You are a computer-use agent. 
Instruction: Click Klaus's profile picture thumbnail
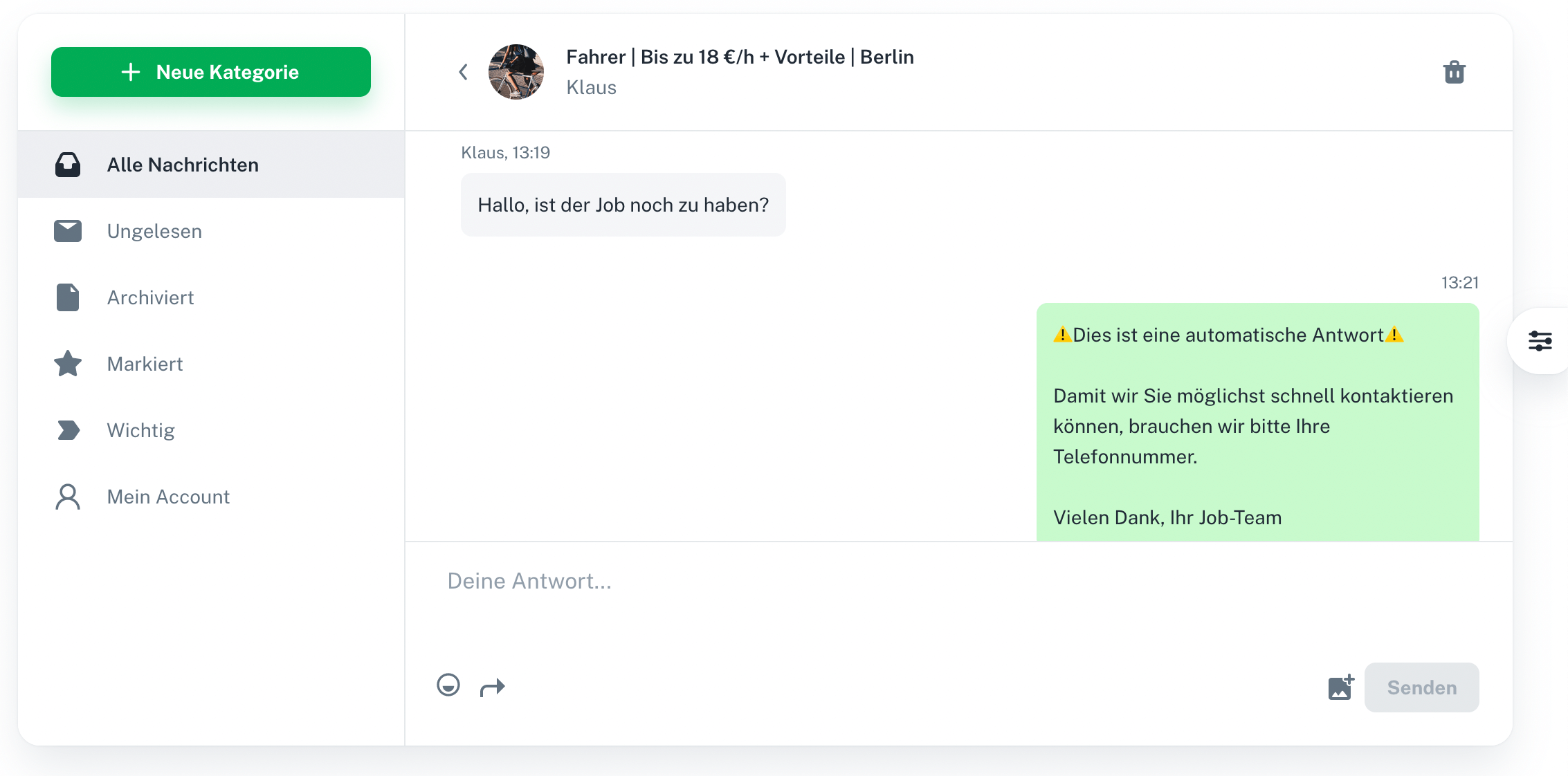tap(516, 72)
